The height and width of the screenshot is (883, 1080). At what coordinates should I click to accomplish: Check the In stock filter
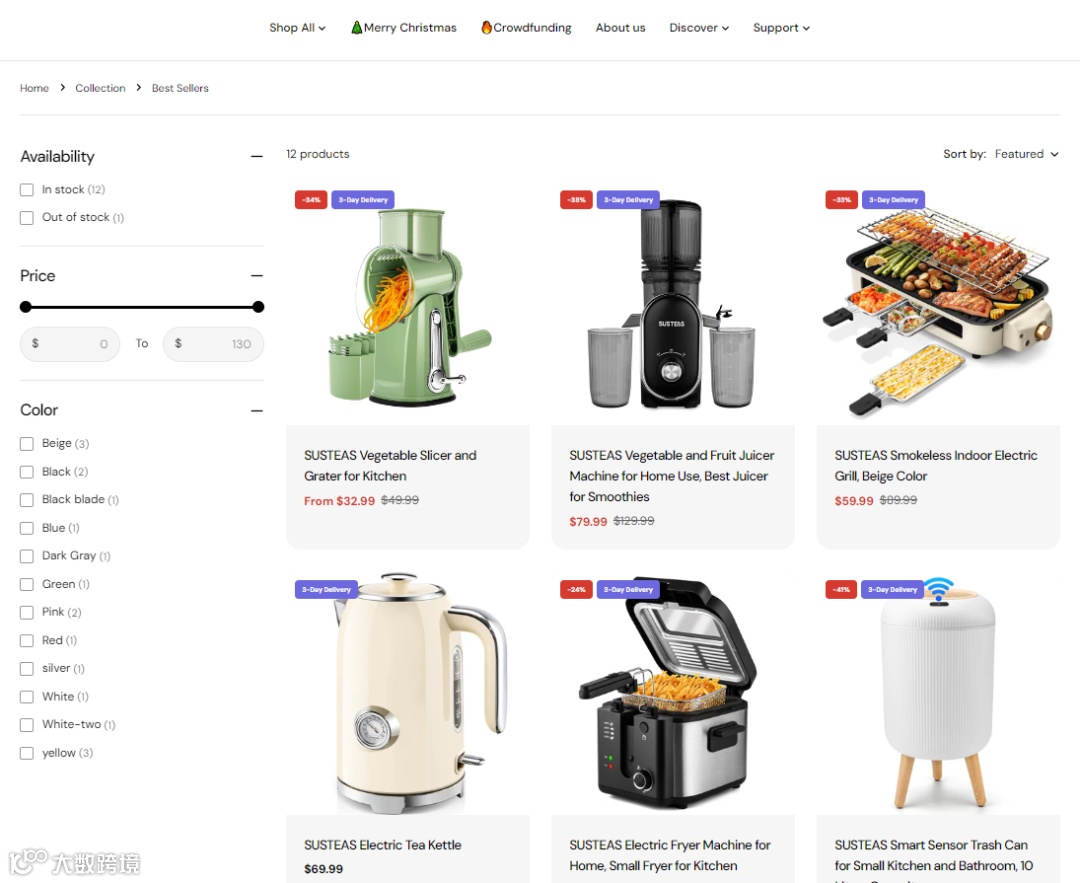27,189
